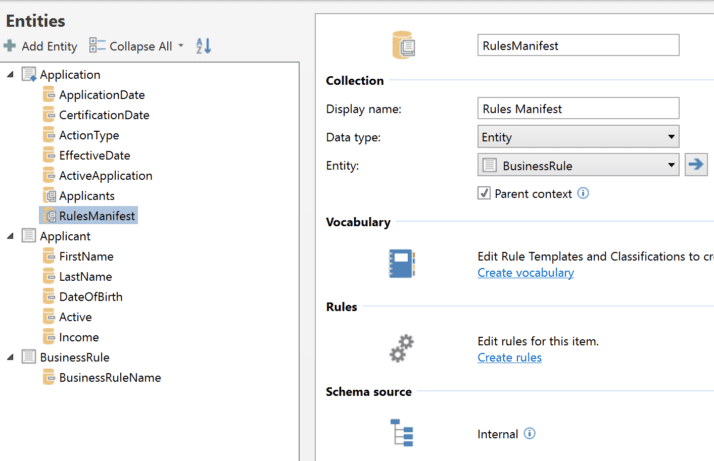
Task: Collapse the Applicant entity node
Action: pyautogui.click(x=10, y=236)
